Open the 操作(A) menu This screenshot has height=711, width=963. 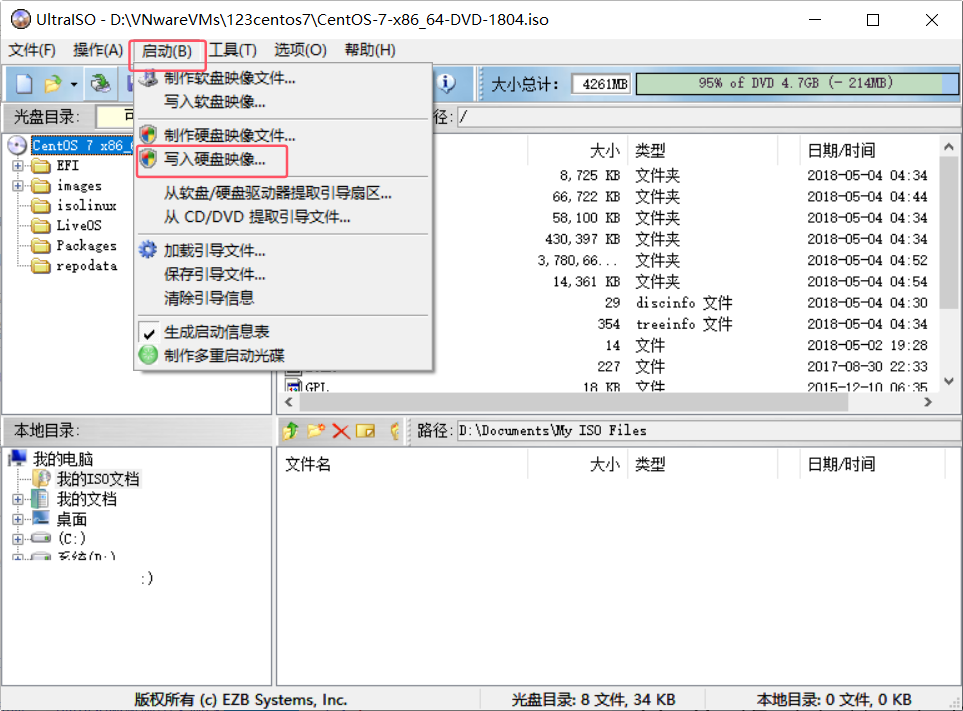click(x=98, y=50)
